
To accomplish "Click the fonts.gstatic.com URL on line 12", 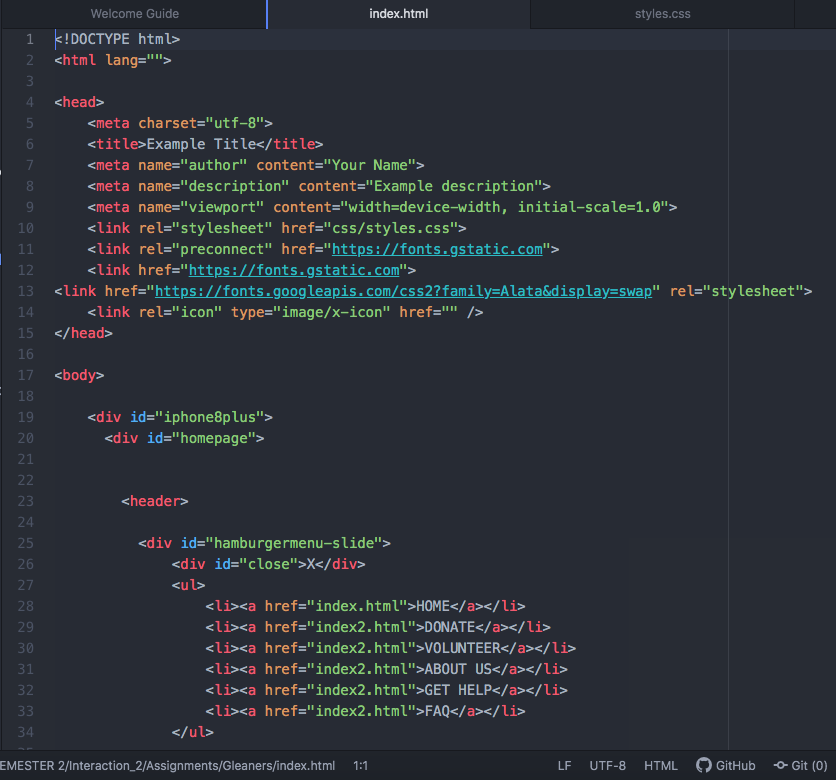I will click(x=294, y=270).
